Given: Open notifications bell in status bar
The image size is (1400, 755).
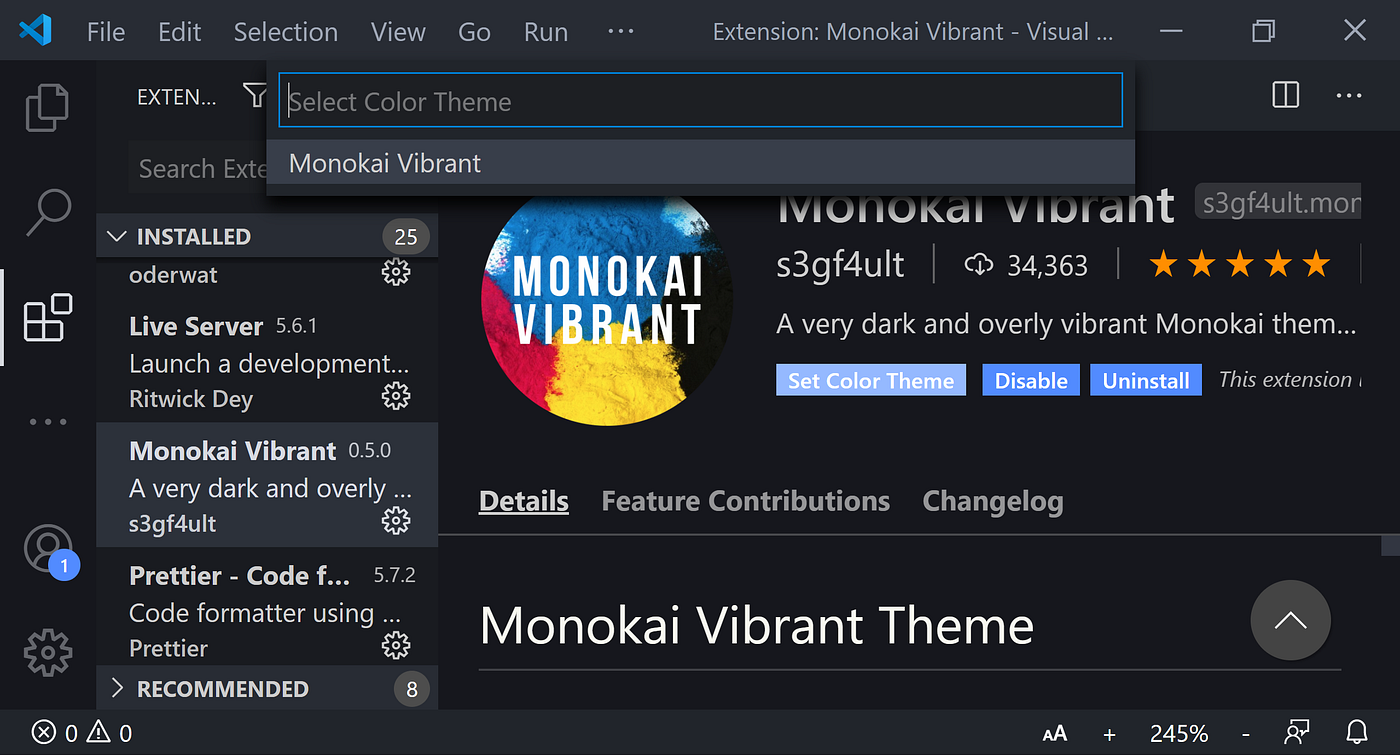Looking at the screenshot, I should pyautogui.click(x=1356, y=733).
